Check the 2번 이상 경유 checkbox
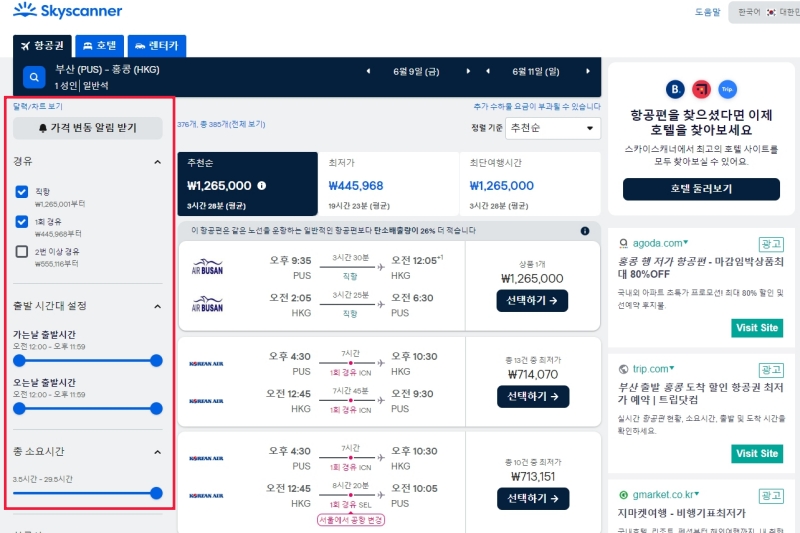Viewport: 800px width, 533px height. (x=21, y=251)
